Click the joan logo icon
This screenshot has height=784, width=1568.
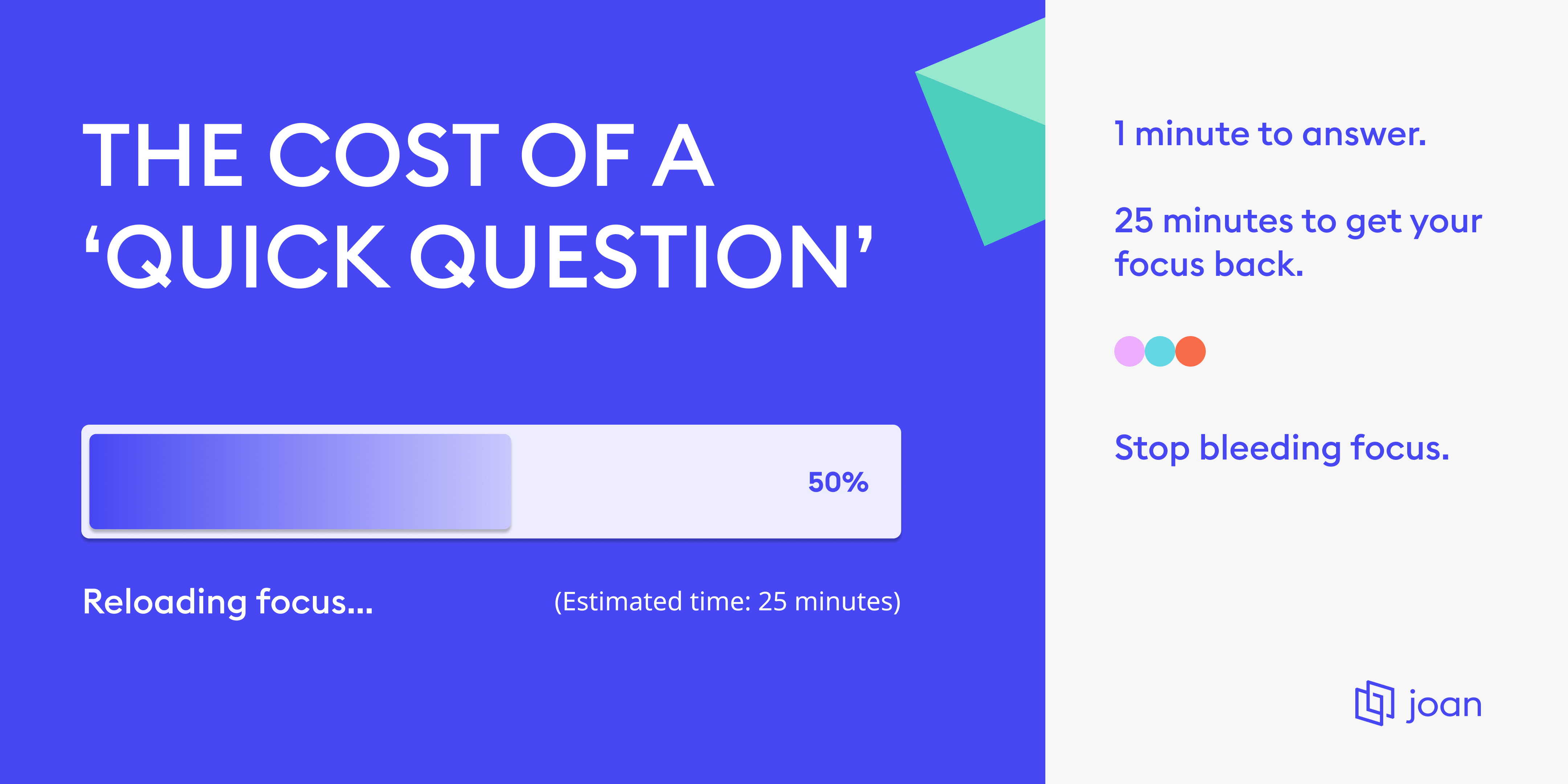click(x=1374, y=703)
